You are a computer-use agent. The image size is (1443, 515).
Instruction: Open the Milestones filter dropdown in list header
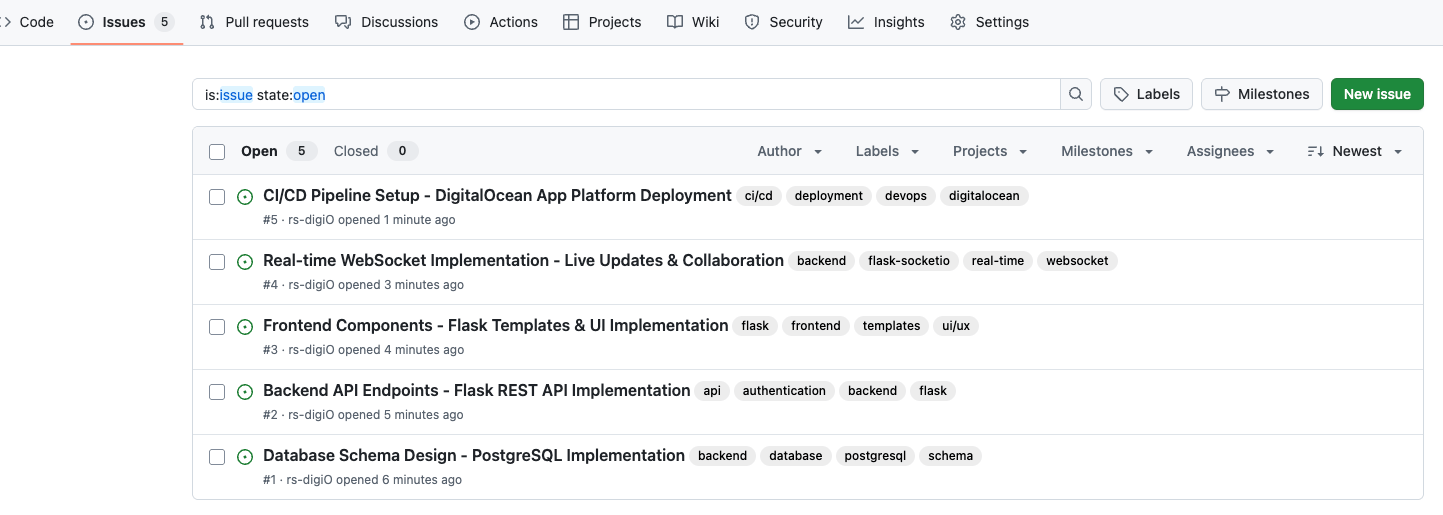1107,151
